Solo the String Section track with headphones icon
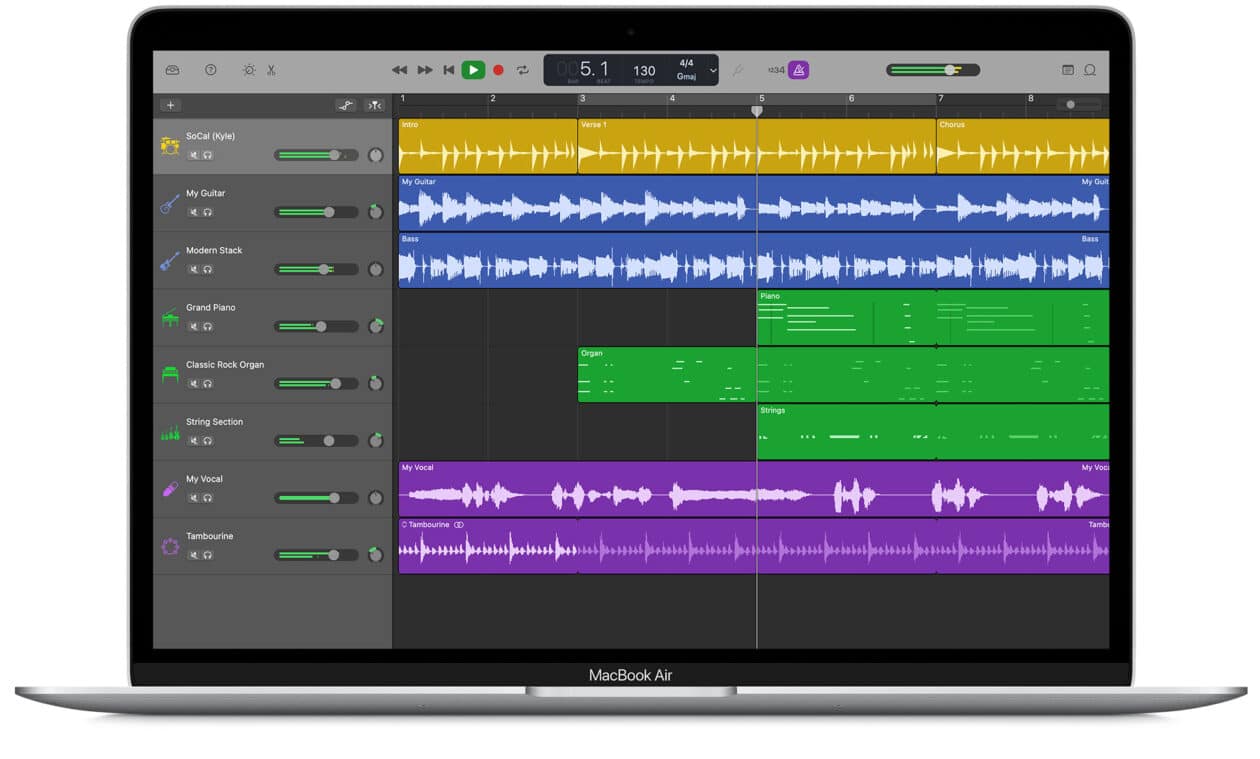1260x759 pixels. [x=208, y=440]
